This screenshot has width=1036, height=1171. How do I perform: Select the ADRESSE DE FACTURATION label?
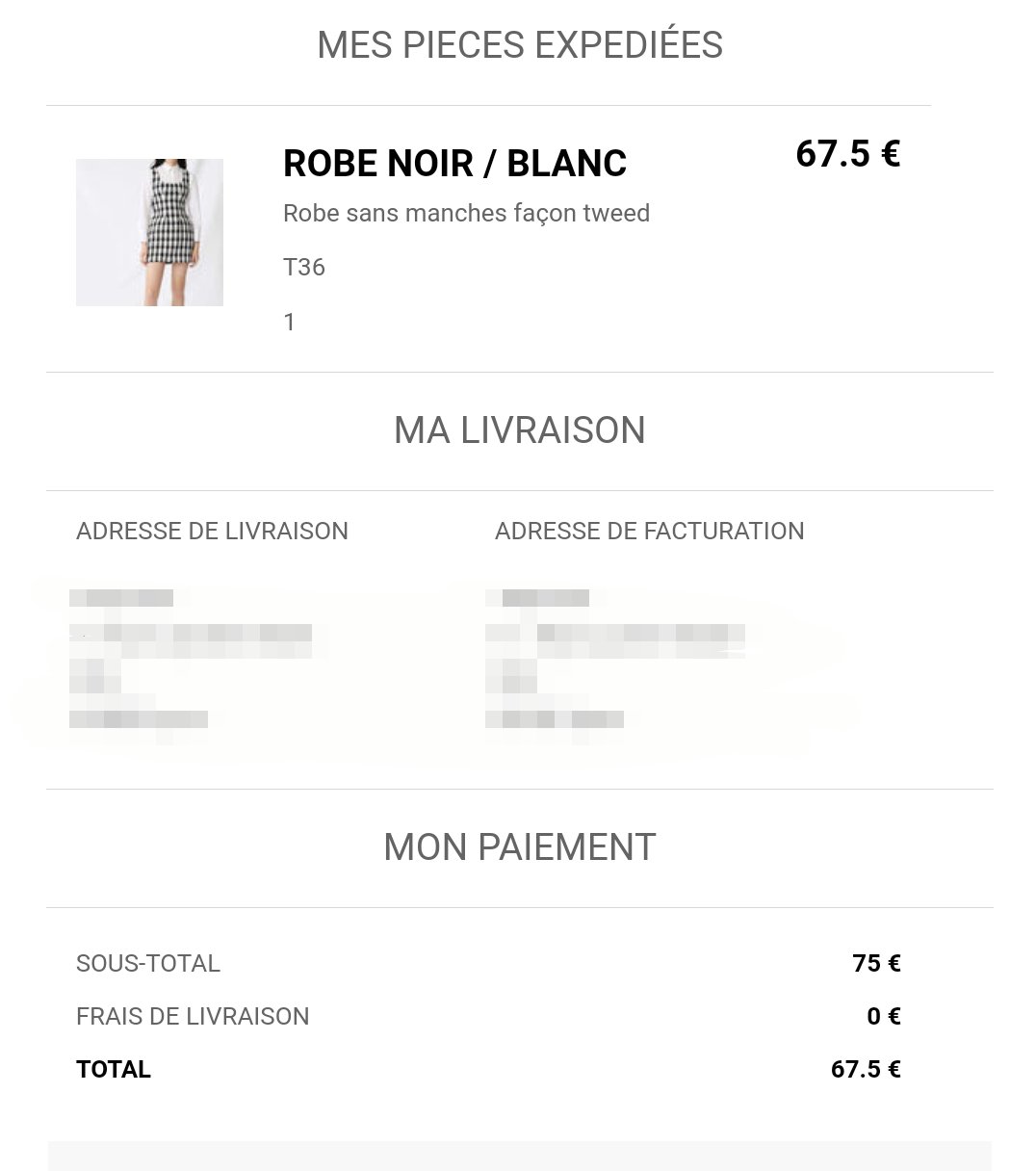[x=649, y=532]
